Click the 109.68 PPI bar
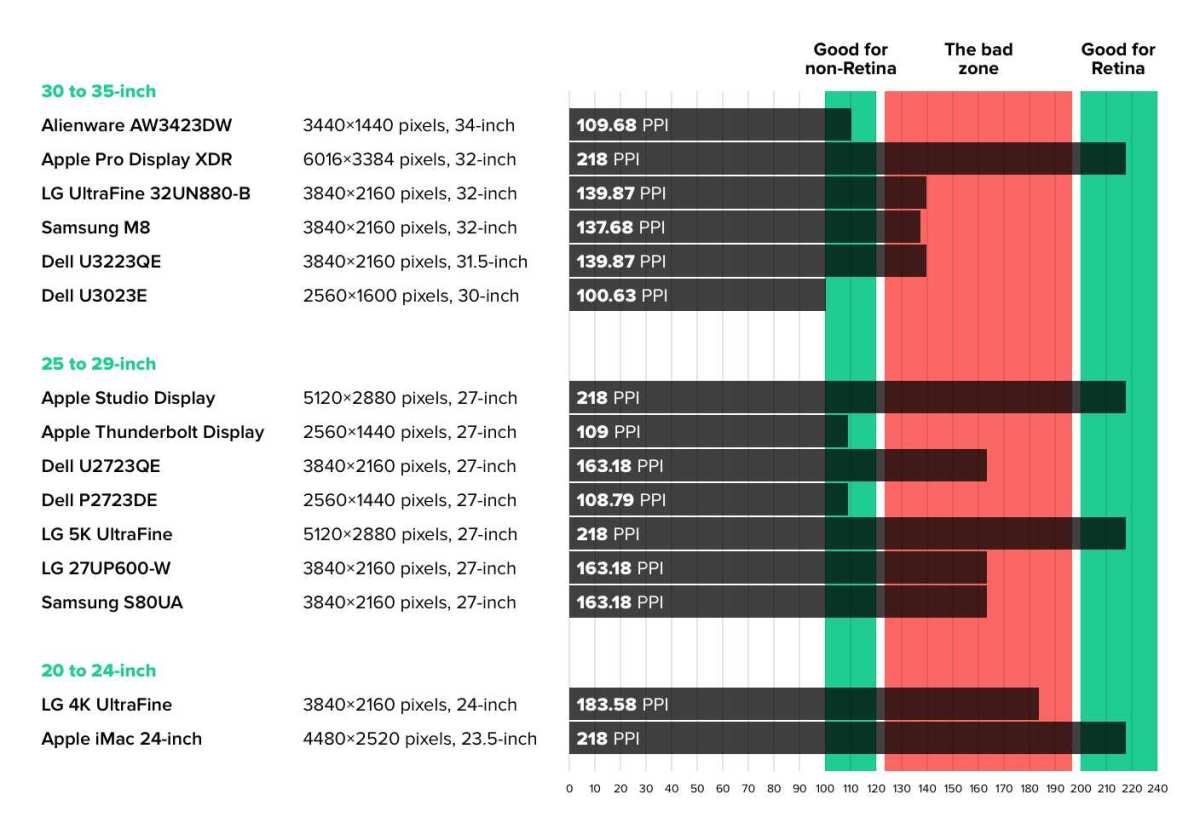 pos(710,125)
